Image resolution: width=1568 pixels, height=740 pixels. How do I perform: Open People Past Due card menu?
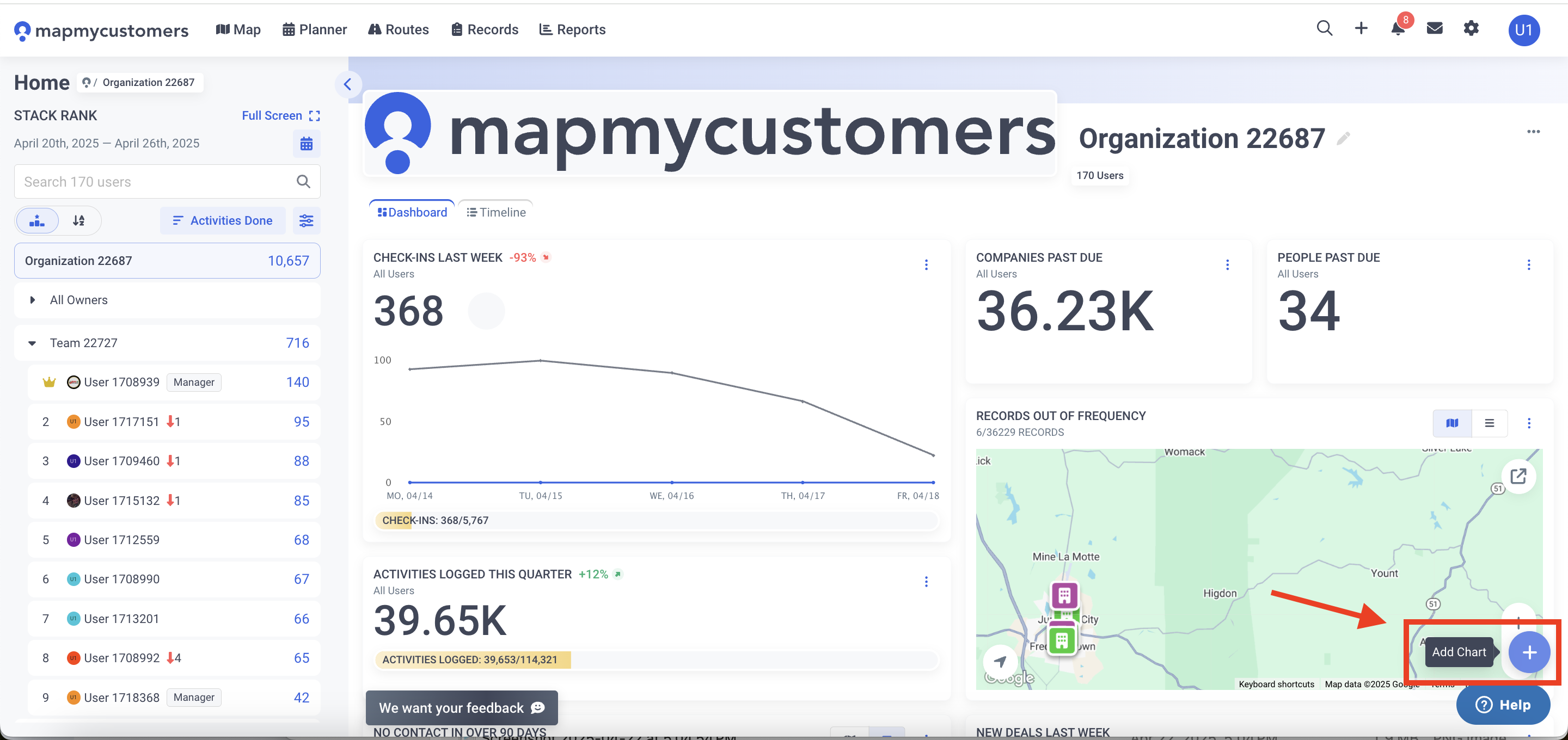[1528, 265]
